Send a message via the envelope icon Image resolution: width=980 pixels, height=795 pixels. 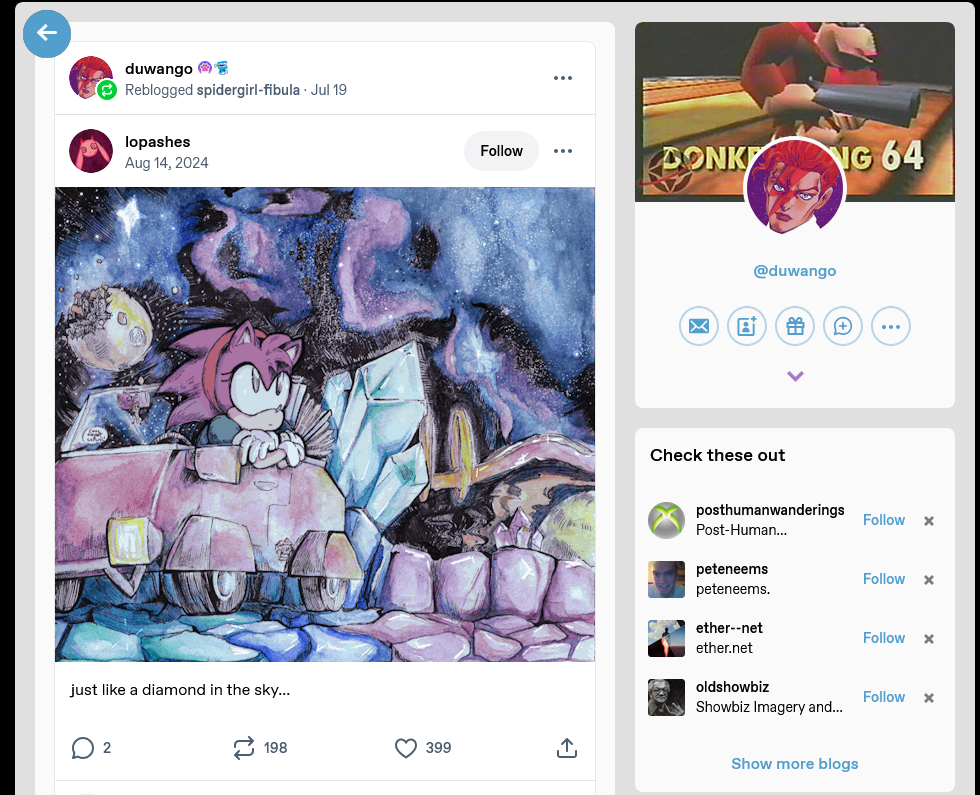[699, 326]
